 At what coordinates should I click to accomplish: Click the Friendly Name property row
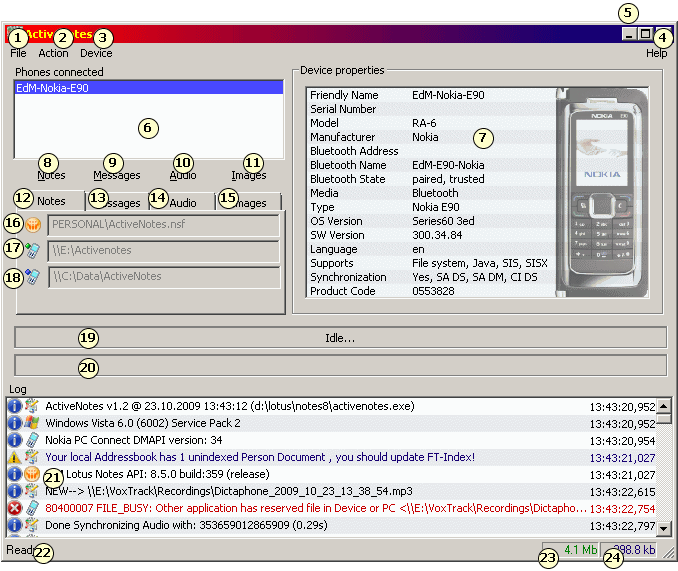coord(431,95)
